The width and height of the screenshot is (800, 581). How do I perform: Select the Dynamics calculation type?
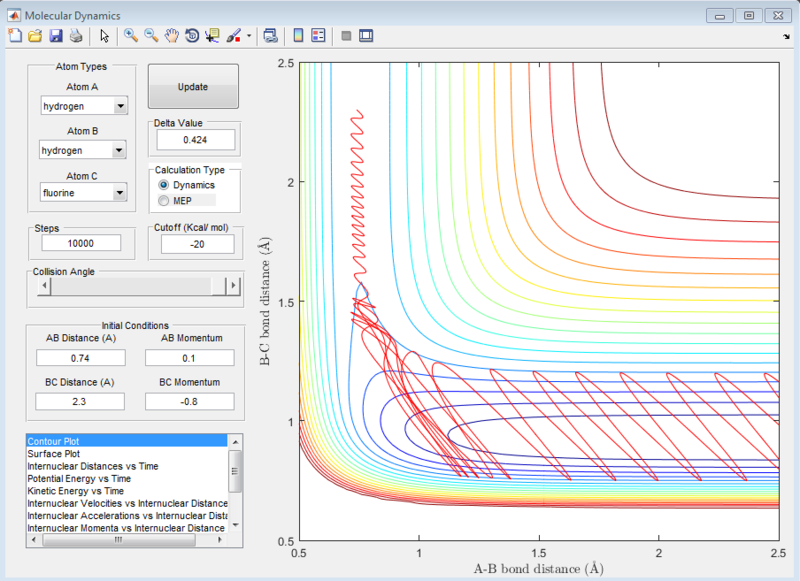pyautogui.click(x=164, y=185)
